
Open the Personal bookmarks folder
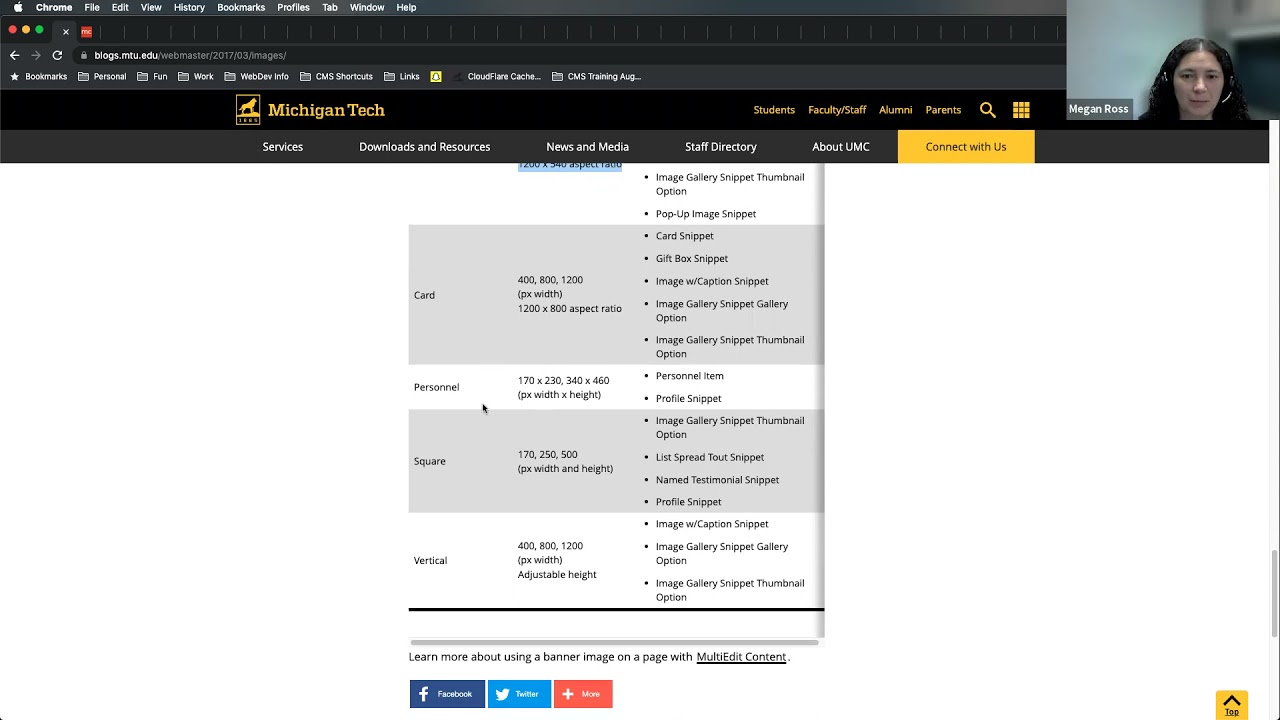[x=102, y=76]
